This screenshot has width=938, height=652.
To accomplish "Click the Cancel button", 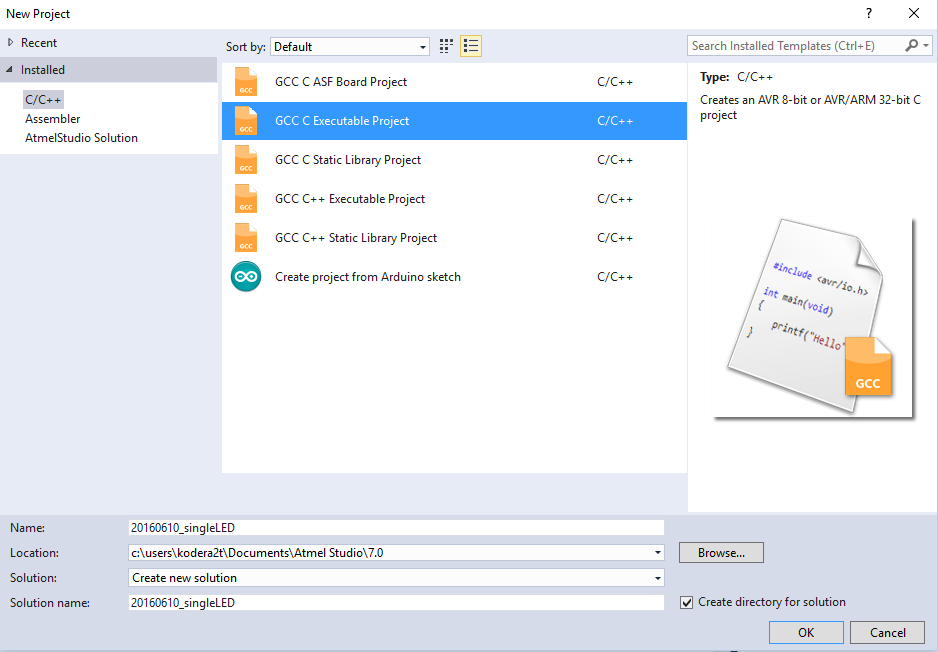I will pyautogui.click(x=887, y=632).
